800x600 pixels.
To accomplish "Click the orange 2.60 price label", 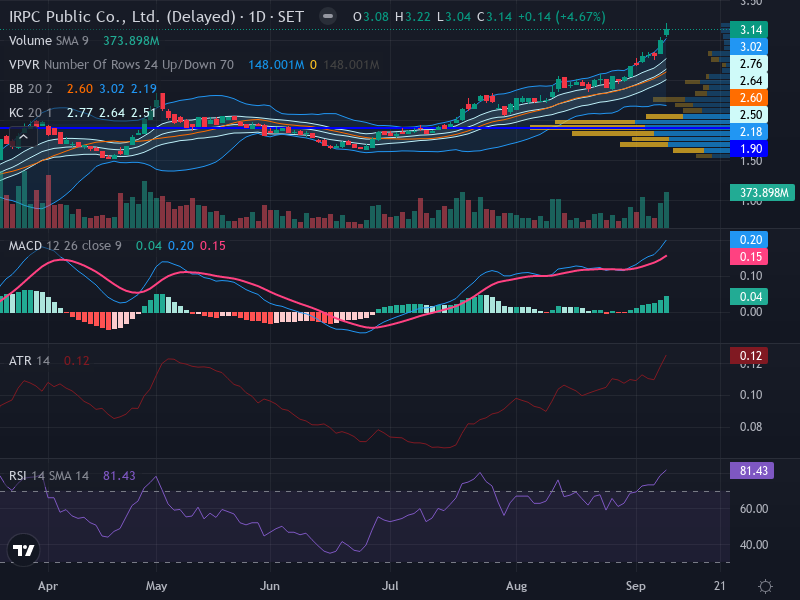I will click(x=749, y=97).
